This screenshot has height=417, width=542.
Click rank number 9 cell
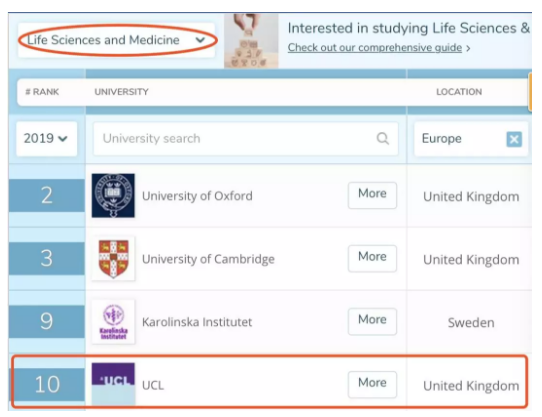pyautogui.click(x=47, y=322)
